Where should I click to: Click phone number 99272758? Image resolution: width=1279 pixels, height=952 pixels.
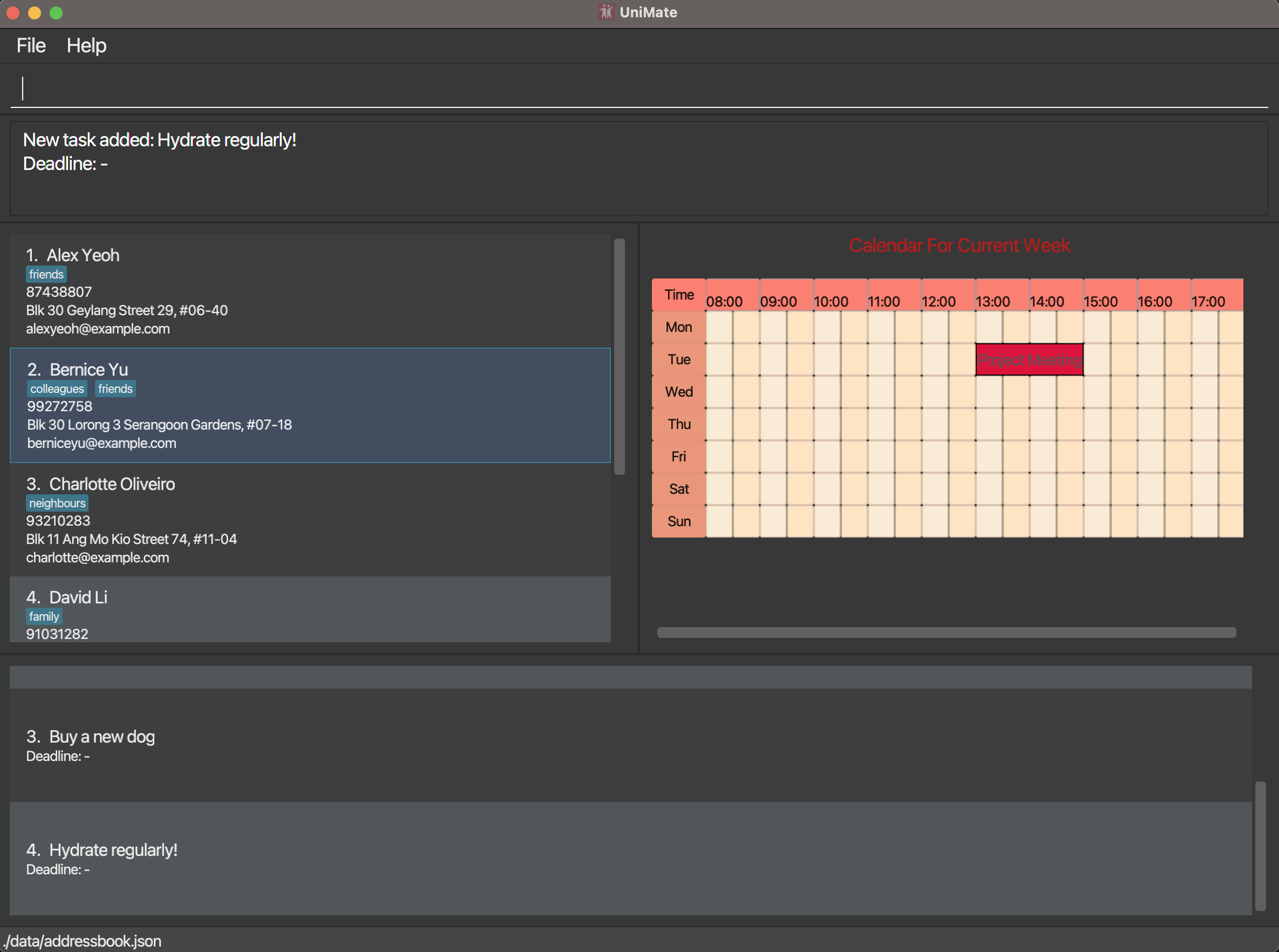tap(59, 406)
